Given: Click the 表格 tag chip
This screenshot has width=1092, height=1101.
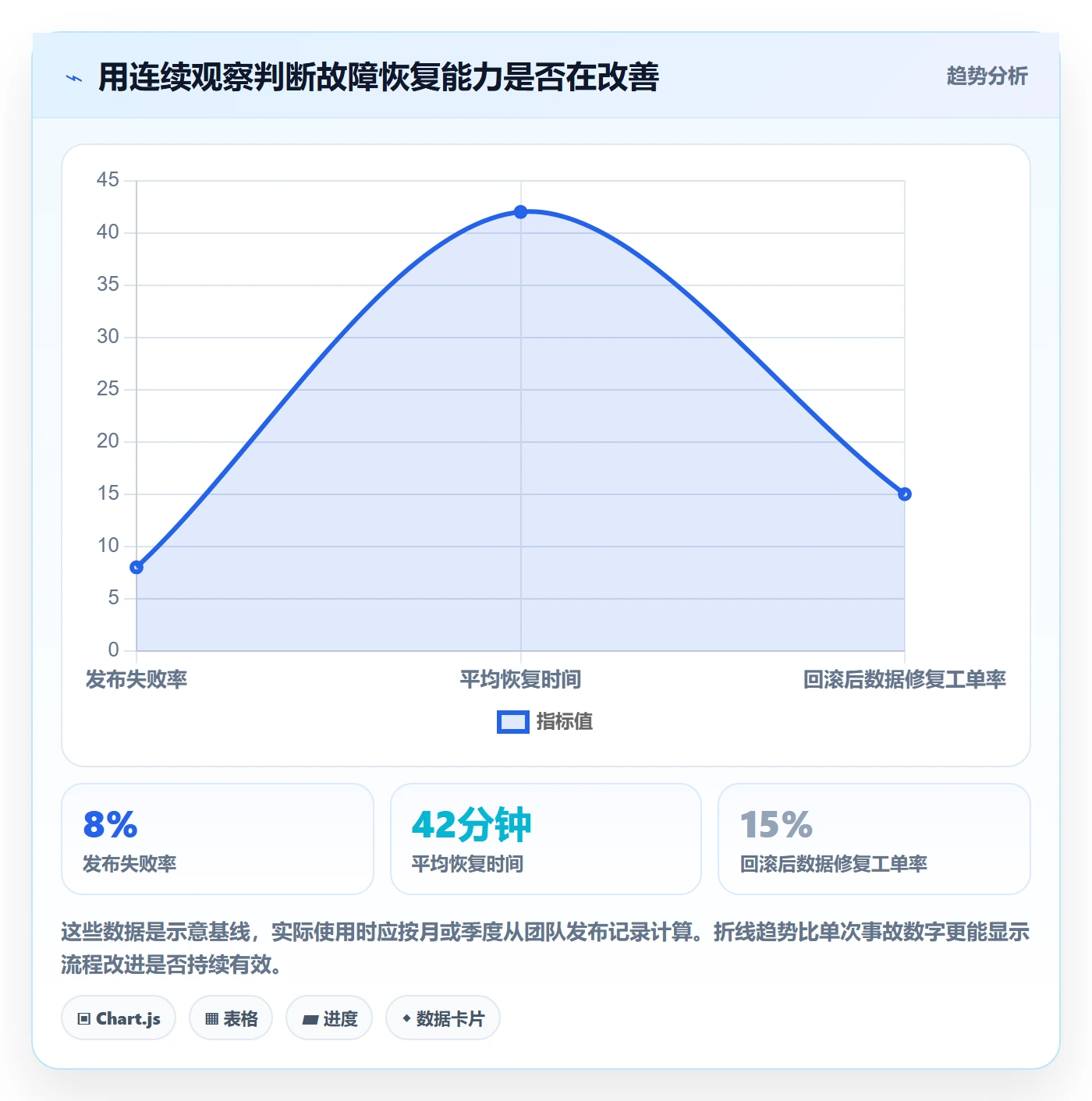Looking at the screenshot, I should coord(231,1018).
